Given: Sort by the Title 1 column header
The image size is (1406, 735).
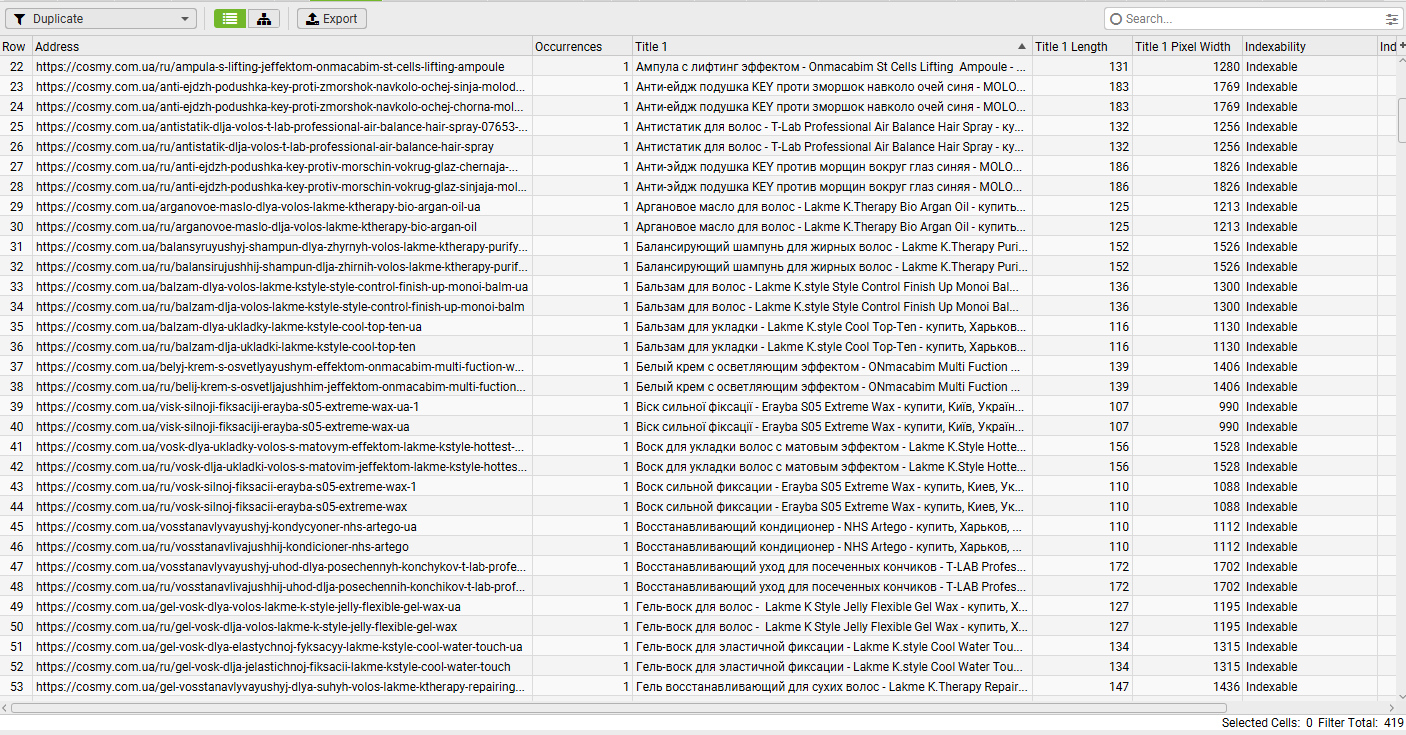Looking at the screenshot, I should (x=832, y=46).
